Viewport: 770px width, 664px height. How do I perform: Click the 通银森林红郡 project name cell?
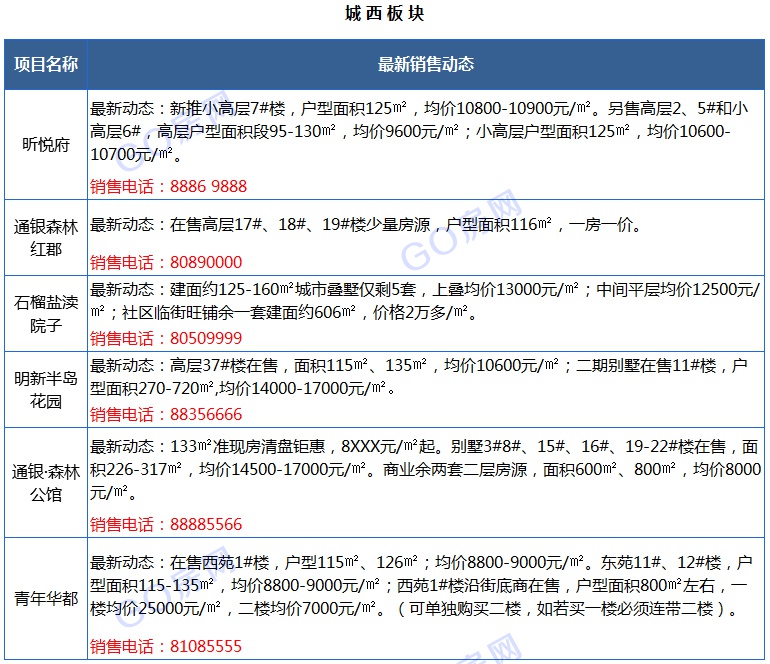click(x=46, y=238)
